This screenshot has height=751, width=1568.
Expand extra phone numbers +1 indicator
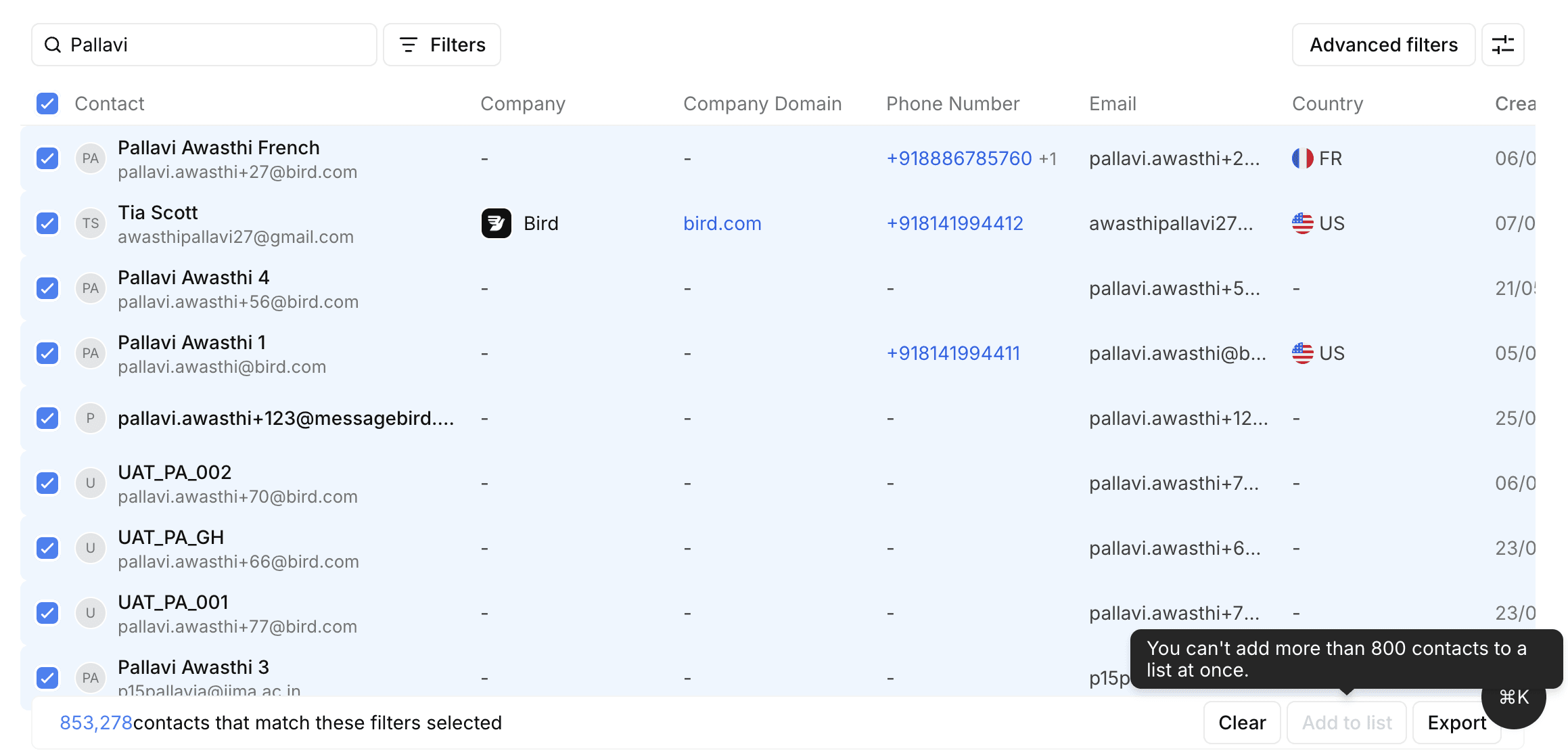click(1048, 158)
